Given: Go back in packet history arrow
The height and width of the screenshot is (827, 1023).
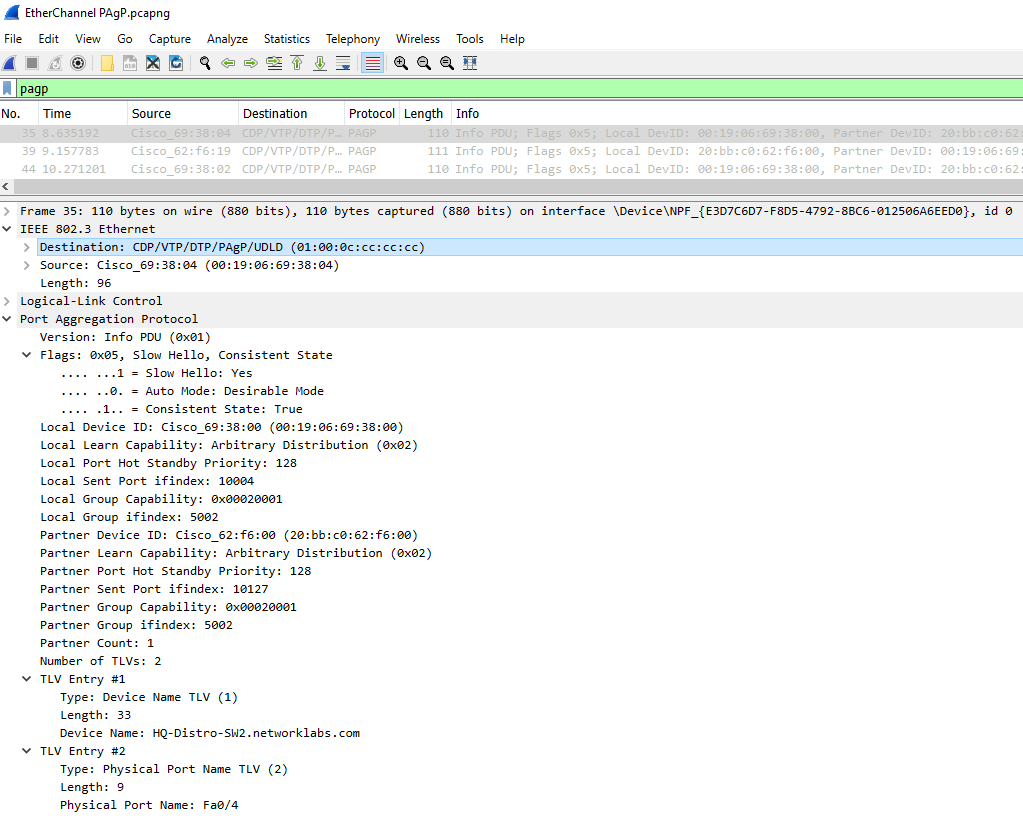Looking at the screenshot, I should 228,63.
